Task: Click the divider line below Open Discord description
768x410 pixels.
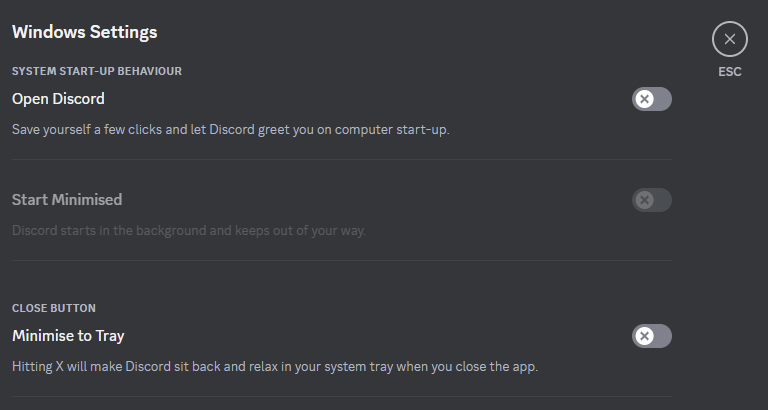Action: click(x=342, y=160)
